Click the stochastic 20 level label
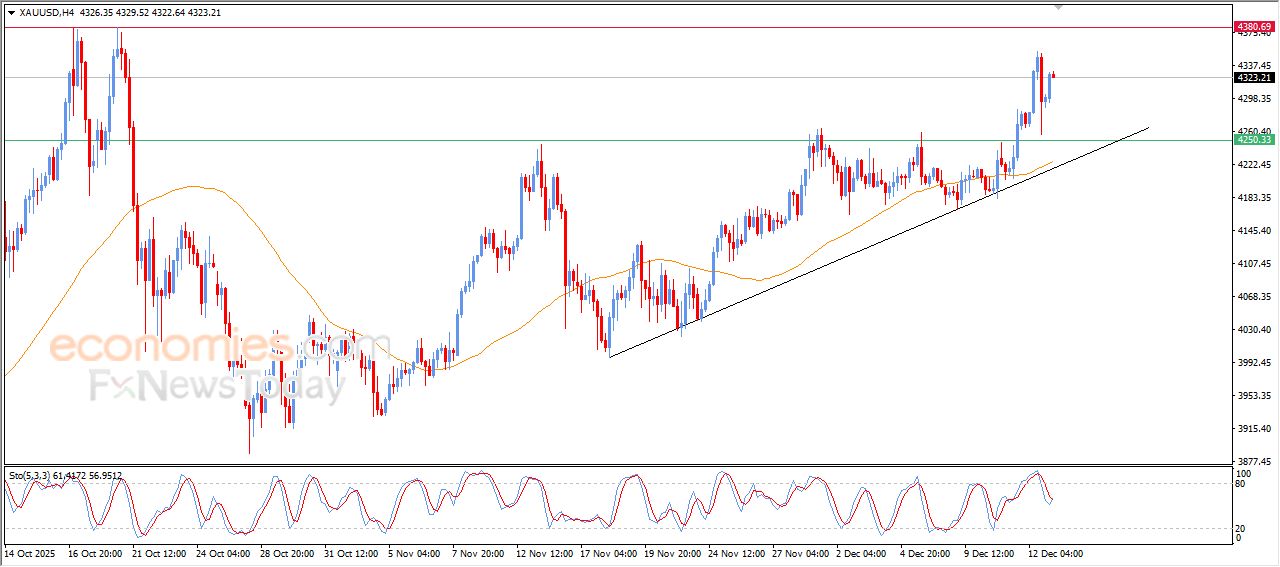 [x=1243, y=528]
